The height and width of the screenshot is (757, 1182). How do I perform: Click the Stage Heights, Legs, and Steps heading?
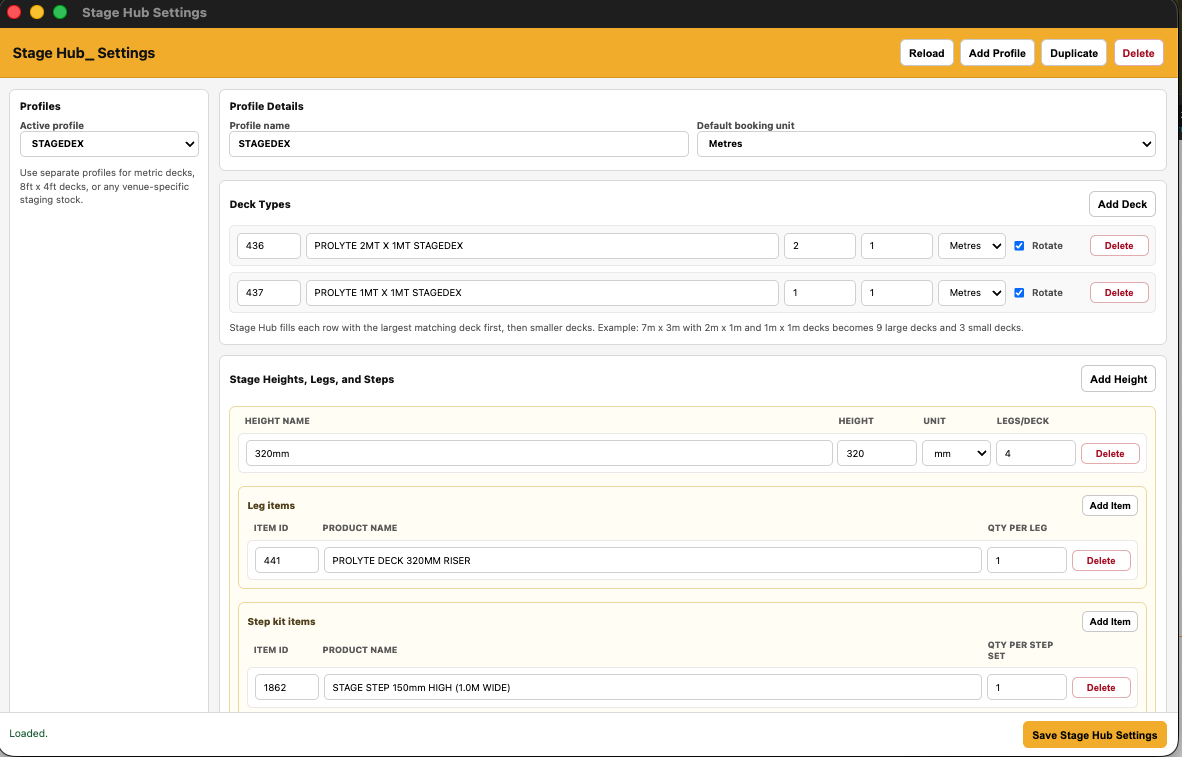click(312, 379)
